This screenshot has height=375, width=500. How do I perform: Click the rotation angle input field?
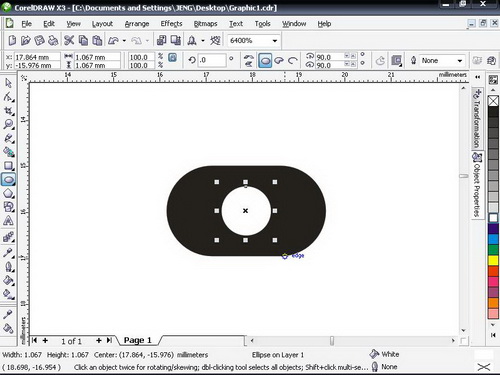pos(212,60)
